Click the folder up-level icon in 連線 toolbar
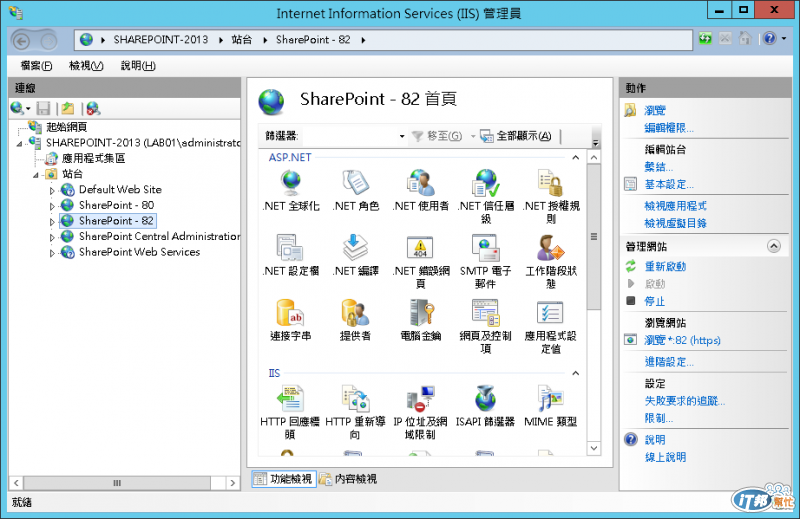The width and height of the screenshot is (800, 519). (x=67, y=108)
